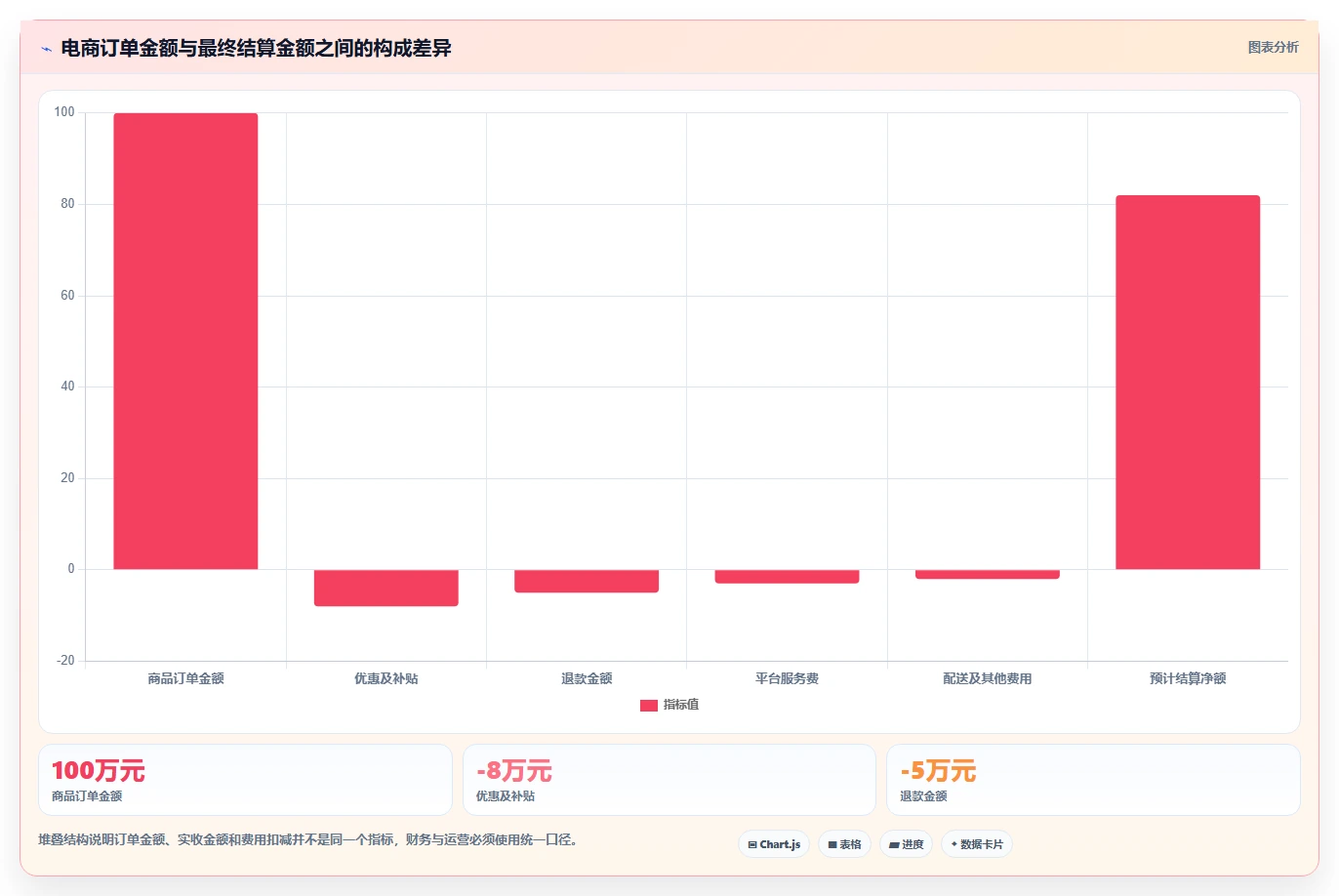
Task: Click the 进度 tag
Action: [x=907, y=844]
